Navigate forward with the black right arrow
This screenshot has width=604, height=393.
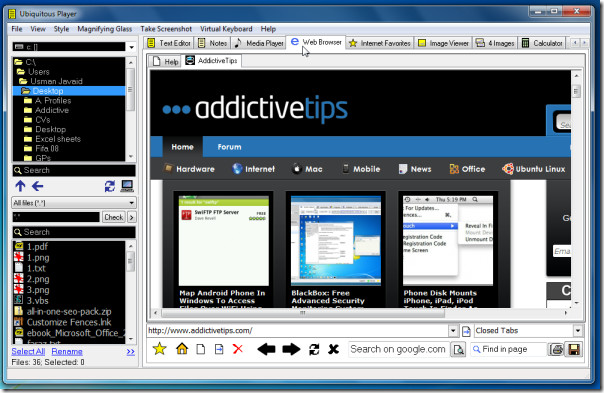point(291,349)
